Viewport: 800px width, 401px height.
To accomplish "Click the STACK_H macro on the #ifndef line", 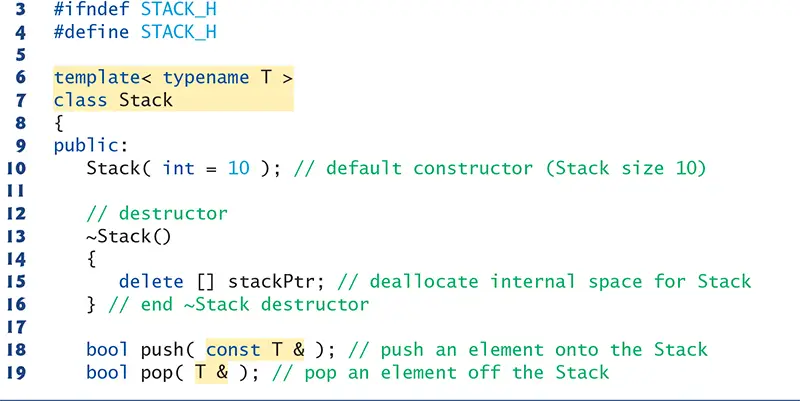I will tap(179, 10).
